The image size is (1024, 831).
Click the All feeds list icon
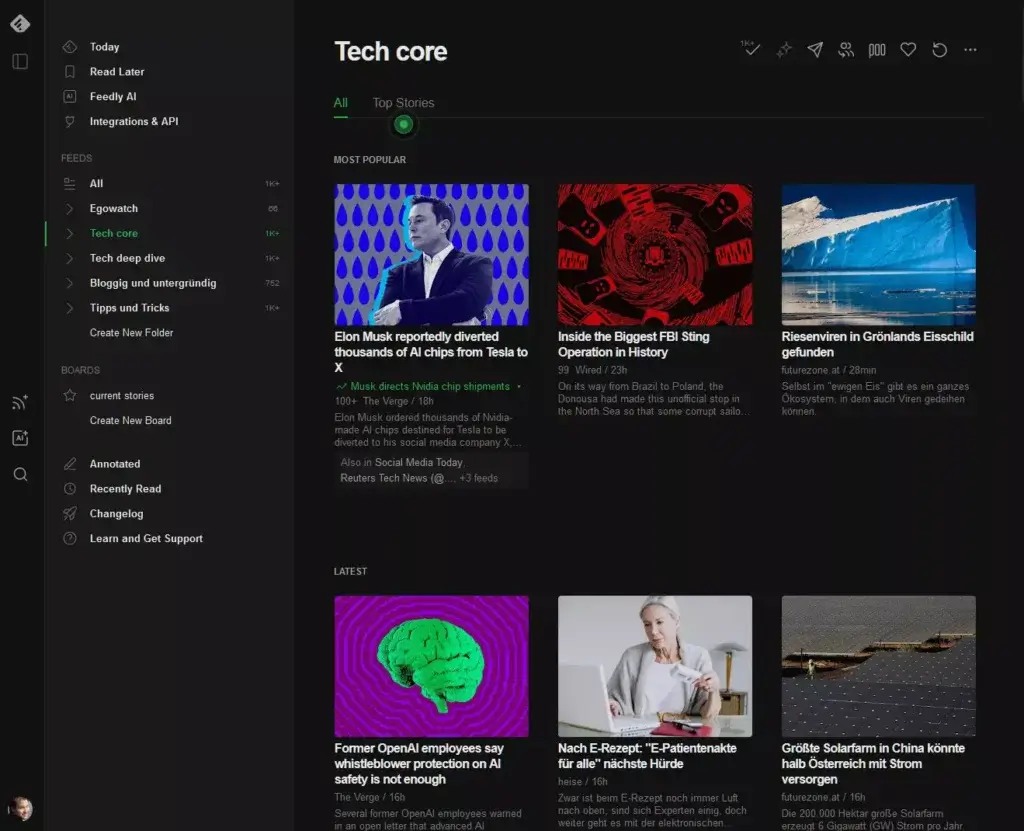[x=70, y=184]
